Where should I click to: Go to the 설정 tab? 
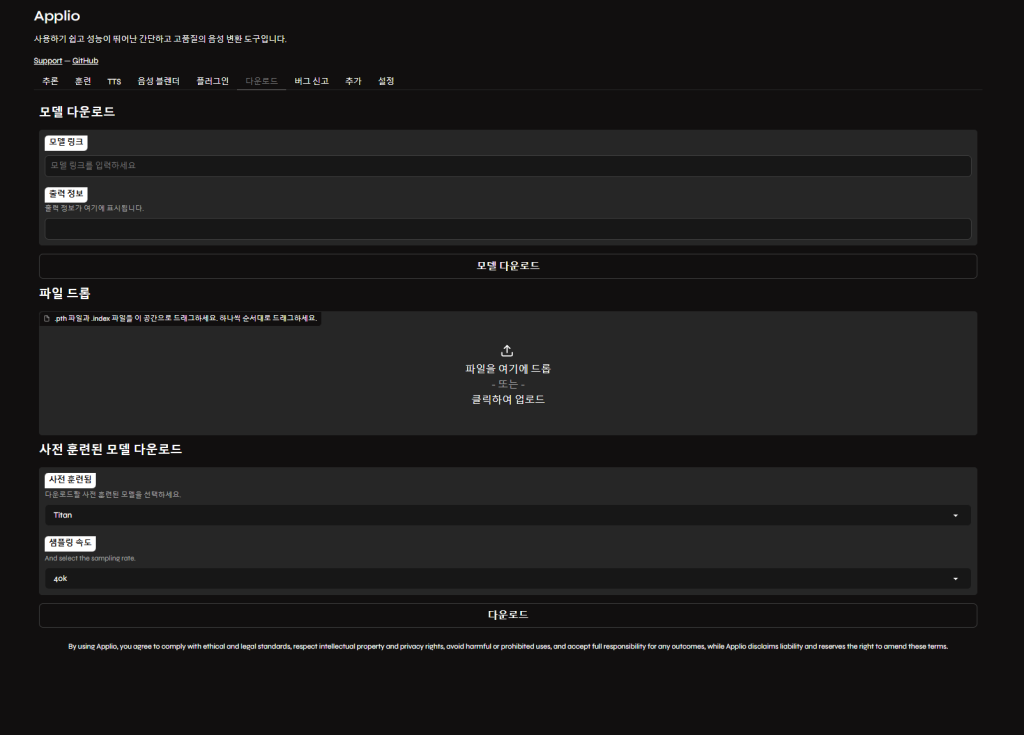point(386,81)
